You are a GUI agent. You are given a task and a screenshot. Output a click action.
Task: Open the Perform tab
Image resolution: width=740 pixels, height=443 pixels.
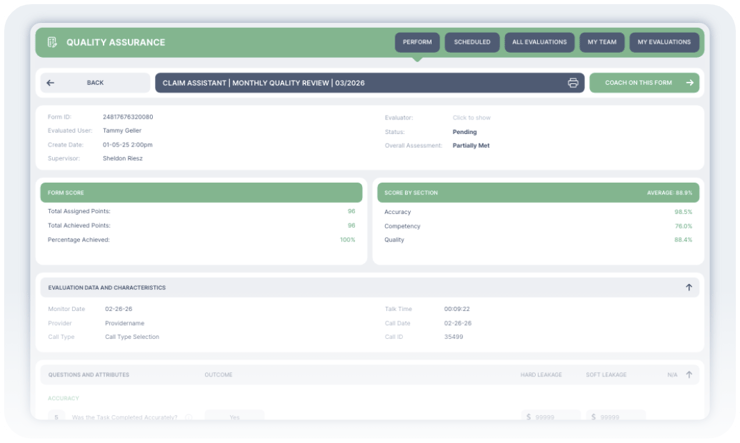click(417, 42)
